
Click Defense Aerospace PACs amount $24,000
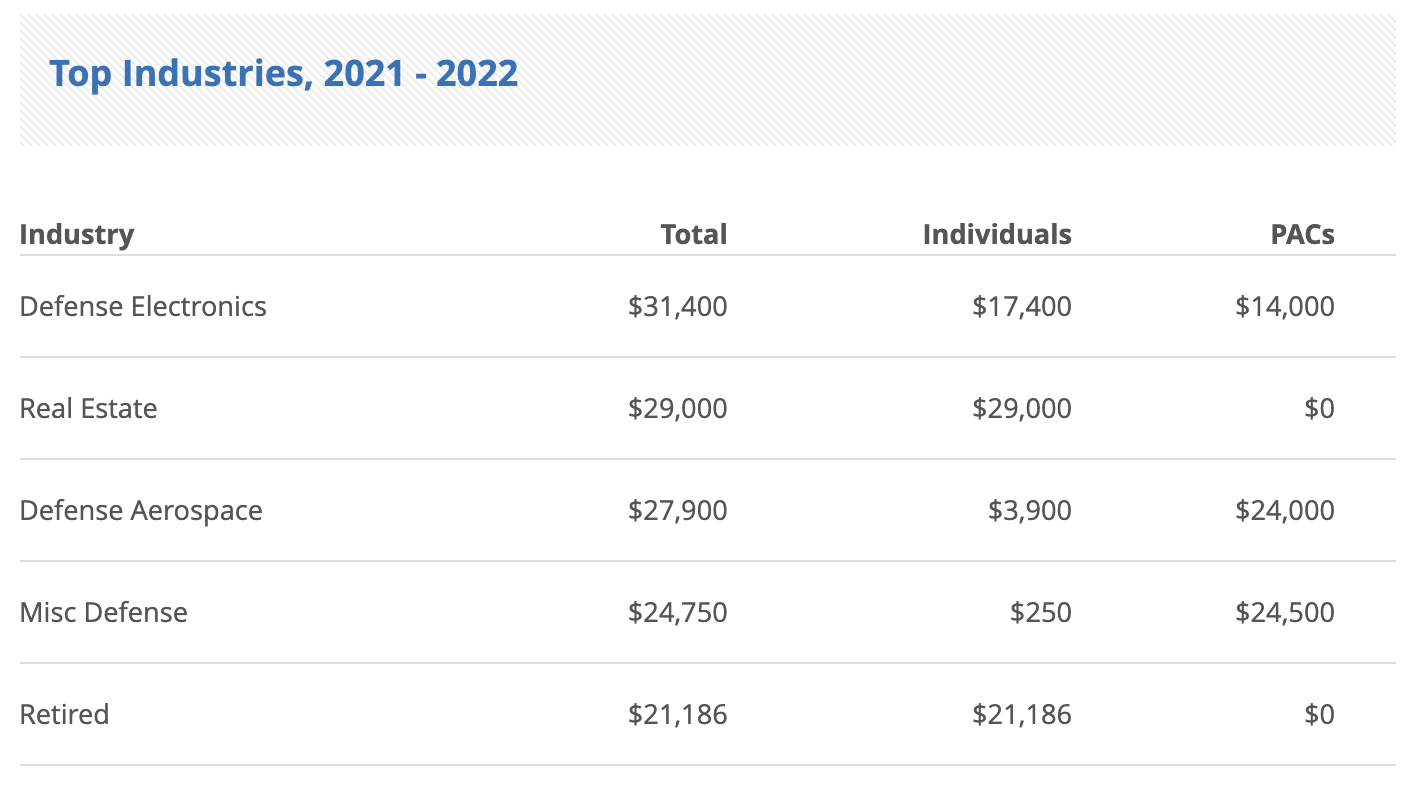[x=1284, y=510]
